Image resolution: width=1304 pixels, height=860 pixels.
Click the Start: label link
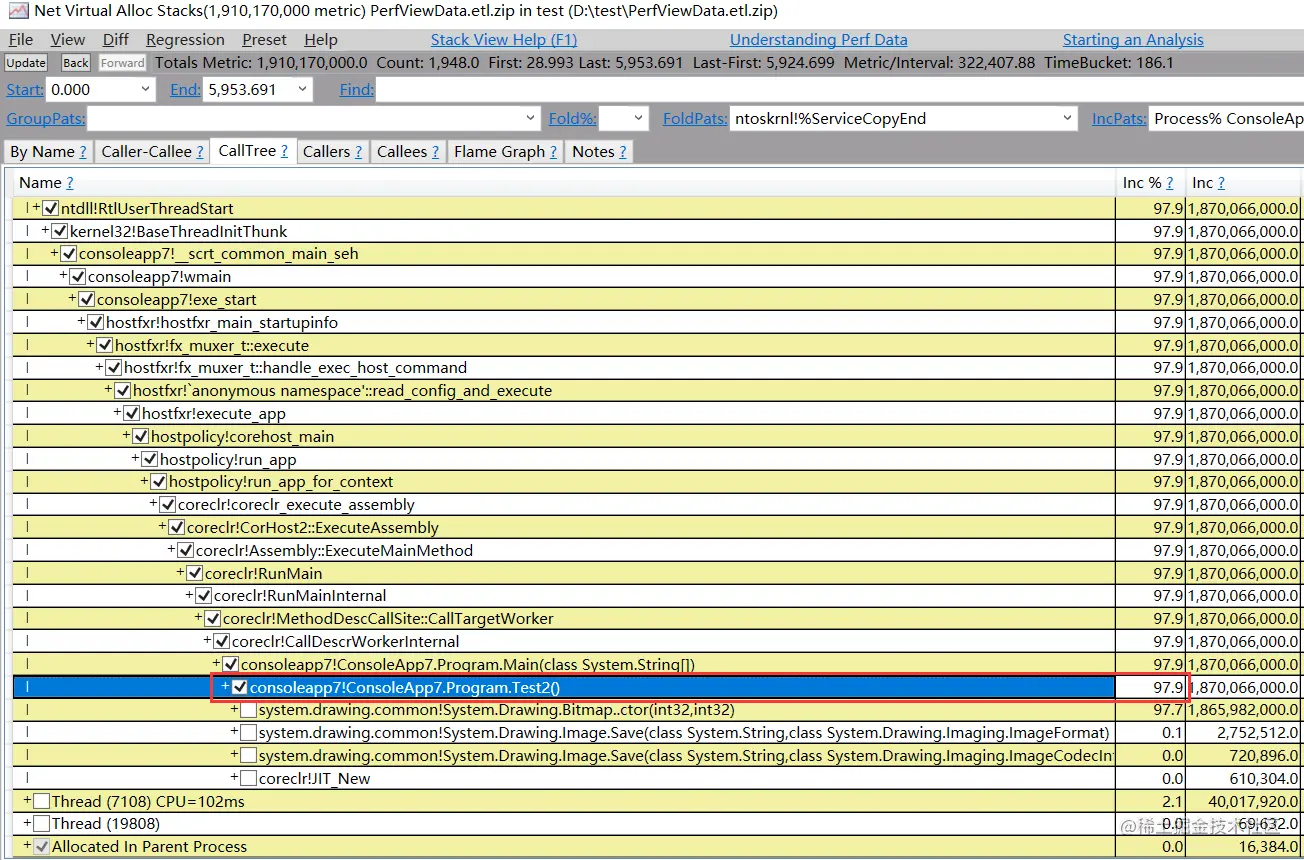25,90
